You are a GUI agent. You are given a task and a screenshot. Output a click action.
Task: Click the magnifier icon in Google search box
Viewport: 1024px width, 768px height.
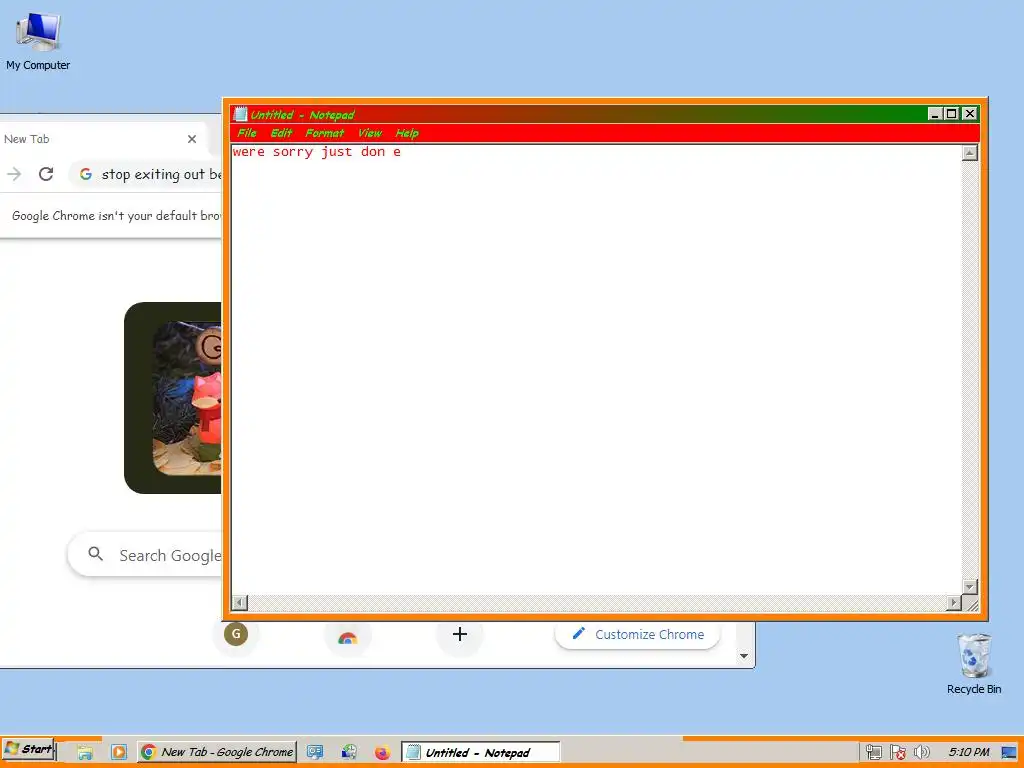point(95,554)
